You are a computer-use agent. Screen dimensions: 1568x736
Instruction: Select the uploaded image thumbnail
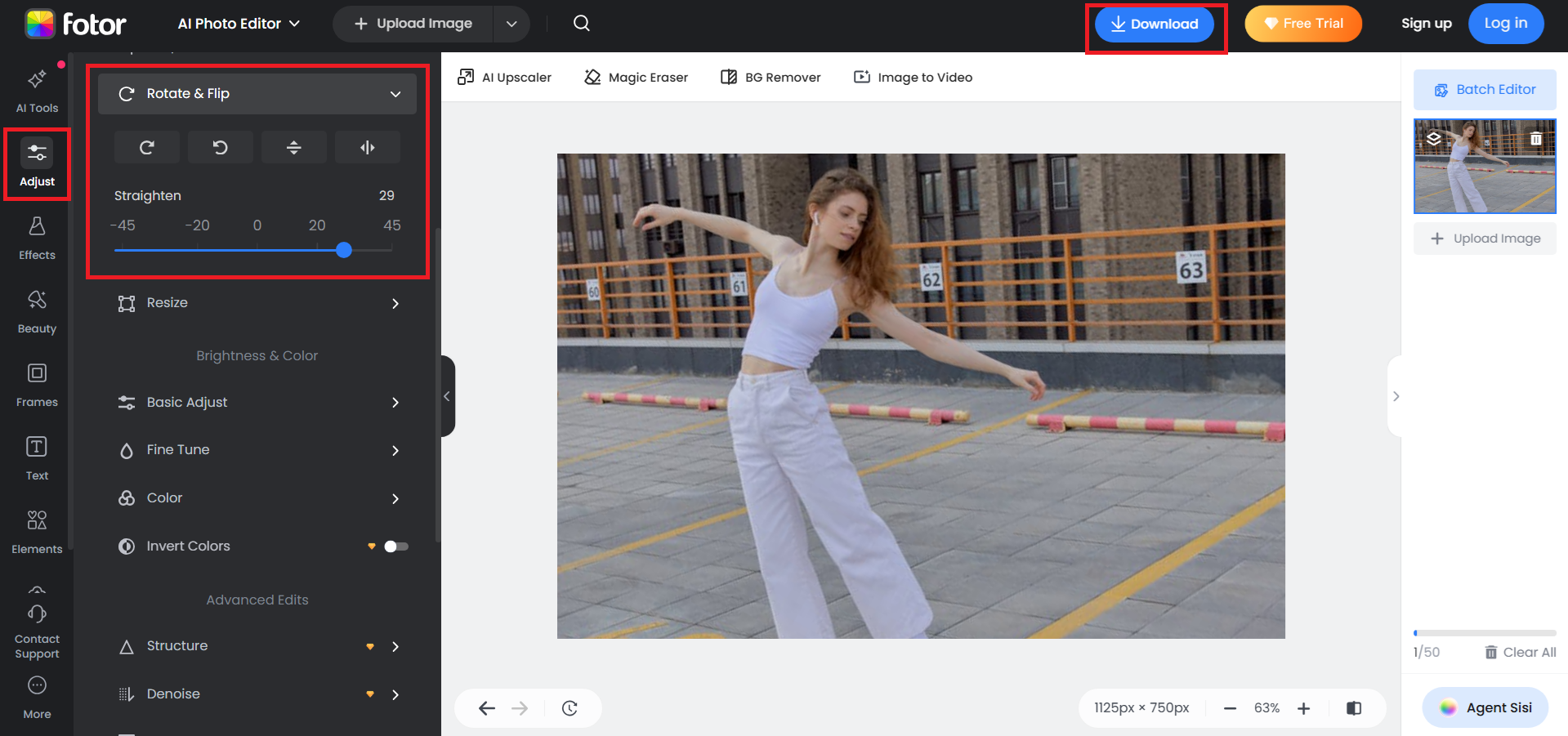tap(1485, 166)
